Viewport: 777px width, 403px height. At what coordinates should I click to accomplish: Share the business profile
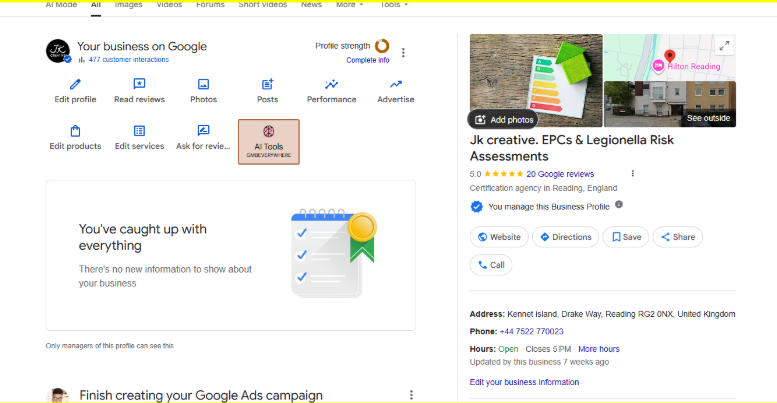pyautogui.click(x=677, y=237)
